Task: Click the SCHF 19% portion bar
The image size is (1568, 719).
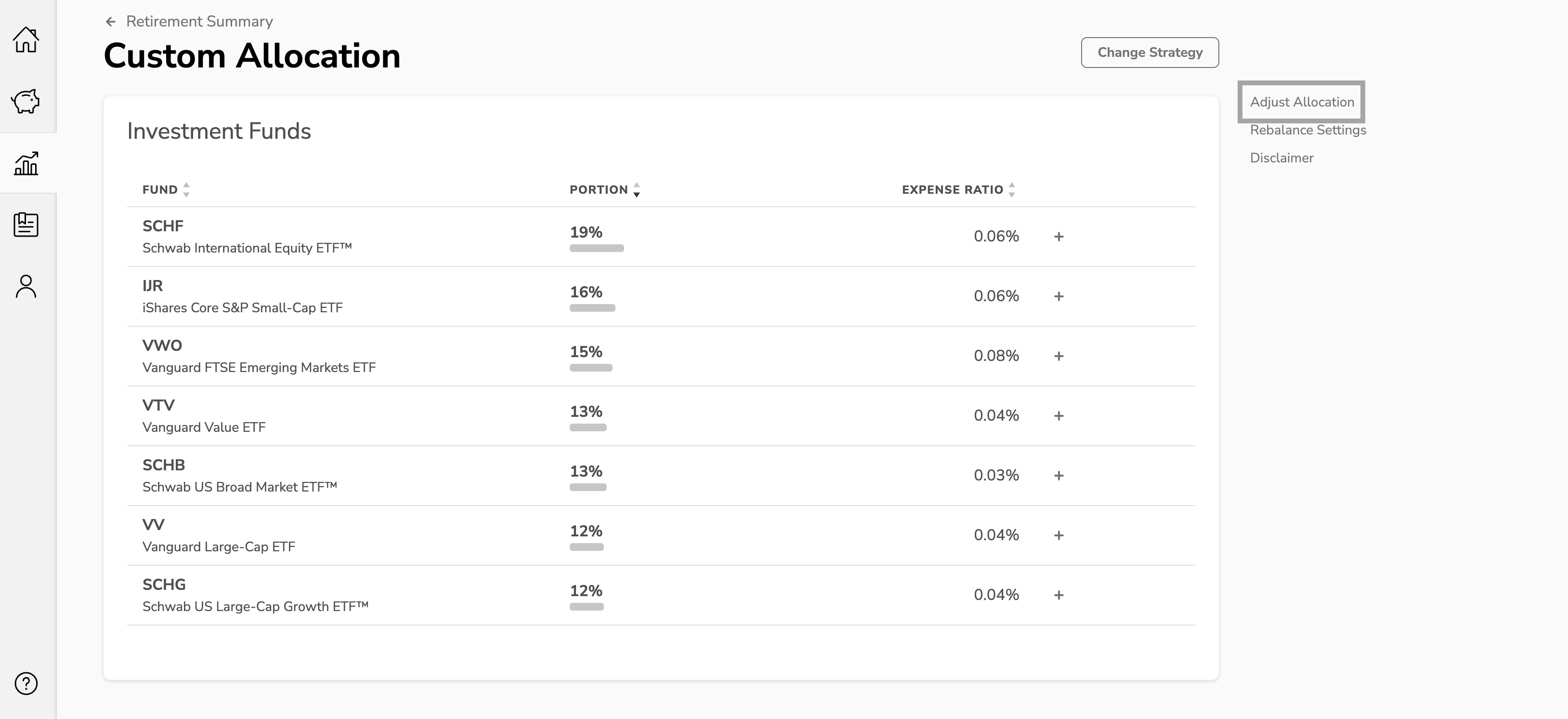Action: [x=597, y=248]
